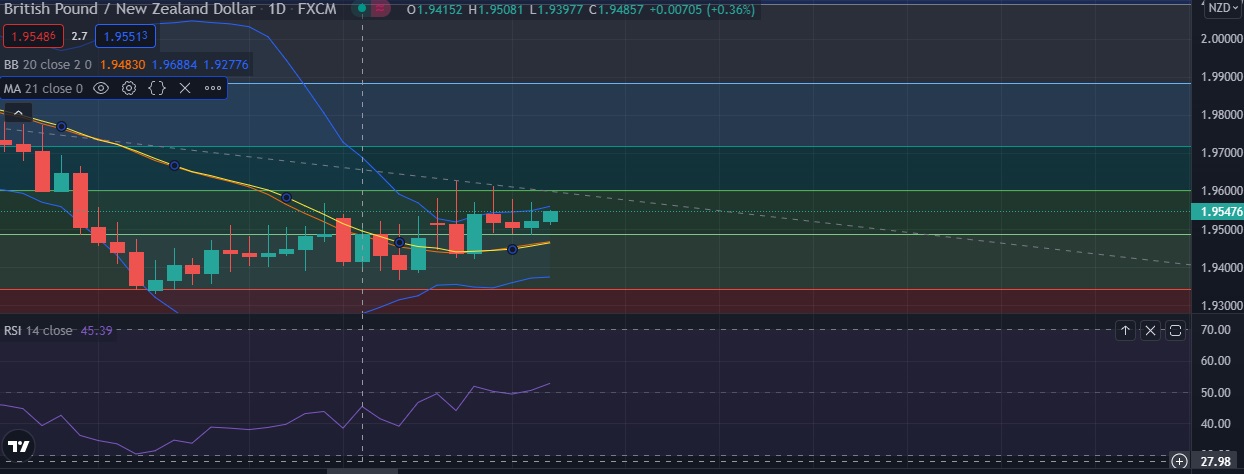Remove the MA 21 indicator with X

184,88
